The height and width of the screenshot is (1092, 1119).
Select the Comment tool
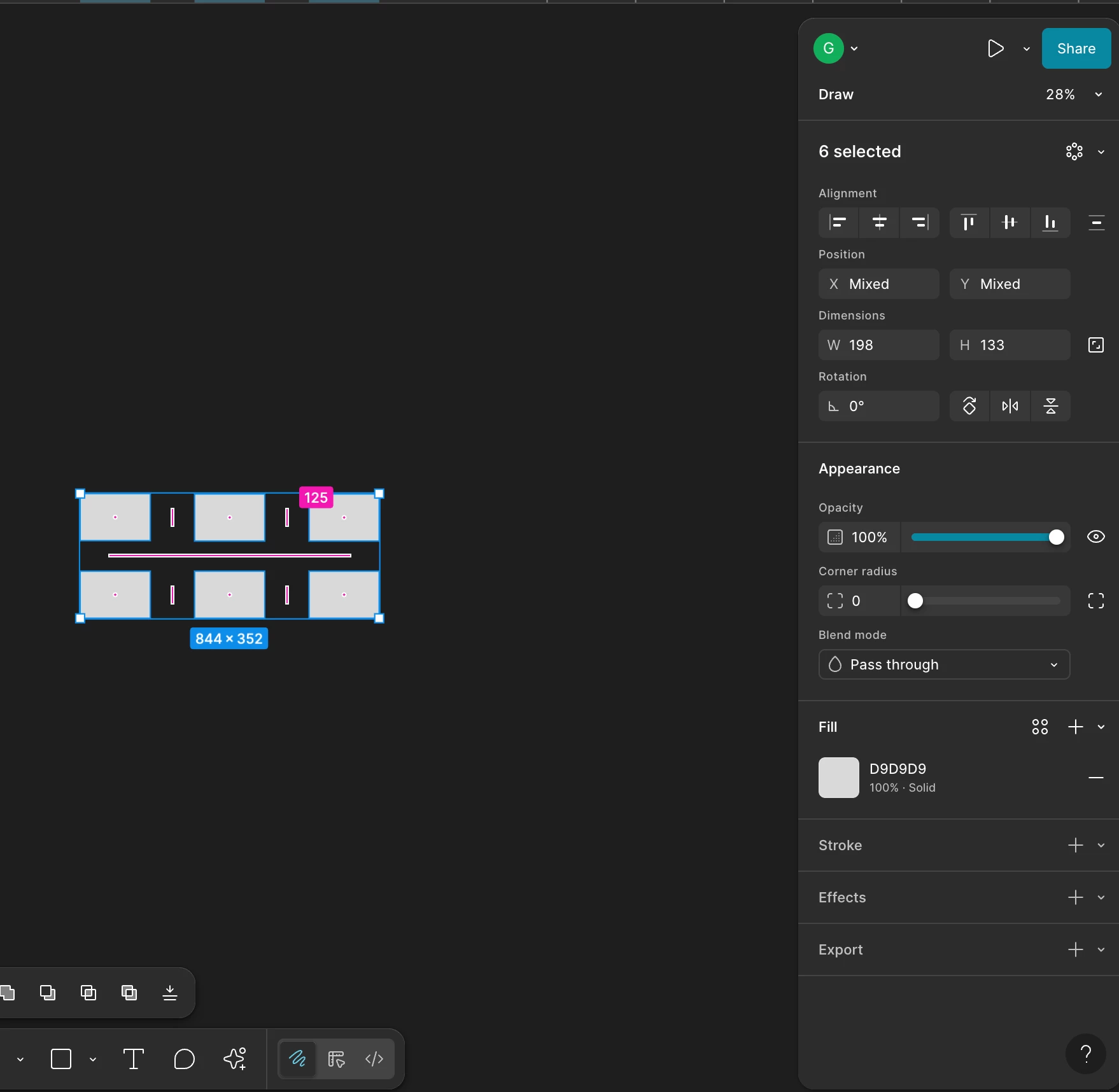tap(185, 1059)
